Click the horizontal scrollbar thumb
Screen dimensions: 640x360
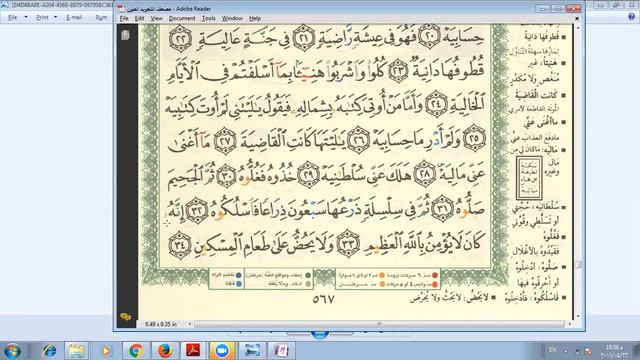point(380,324)
